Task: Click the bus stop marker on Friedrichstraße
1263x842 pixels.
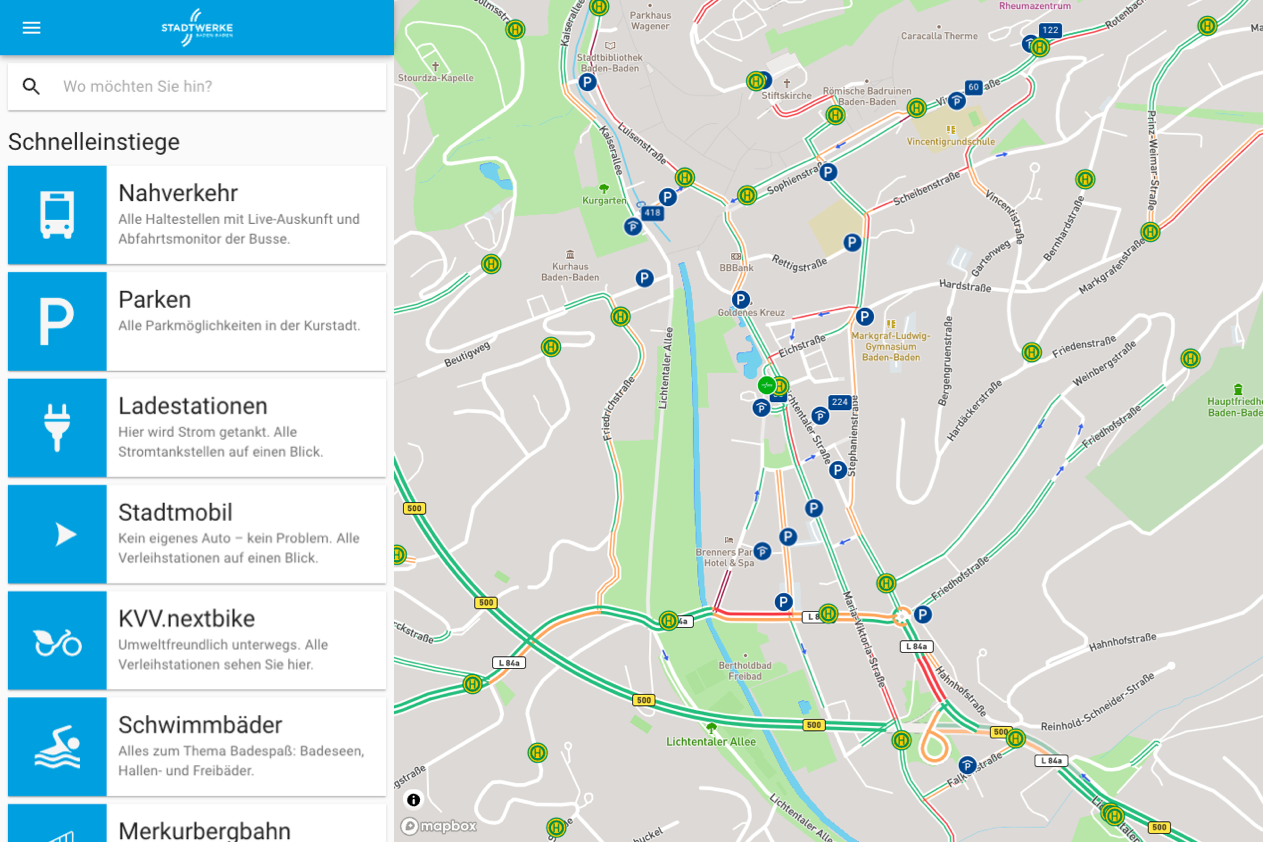Action: [x=621, y=316]
